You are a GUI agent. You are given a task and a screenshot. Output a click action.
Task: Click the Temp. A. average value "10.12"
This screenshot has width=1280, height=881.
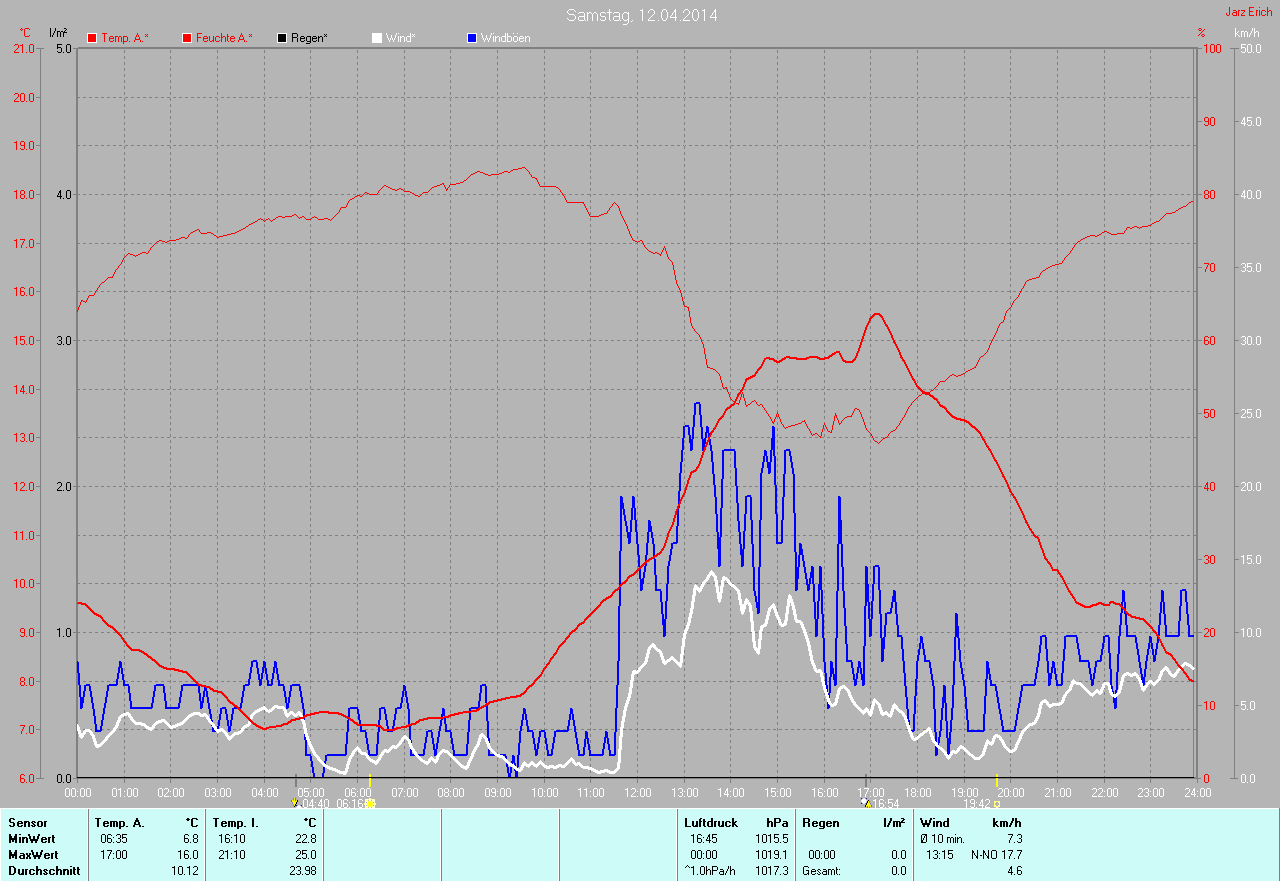click(x=185, y=870)
